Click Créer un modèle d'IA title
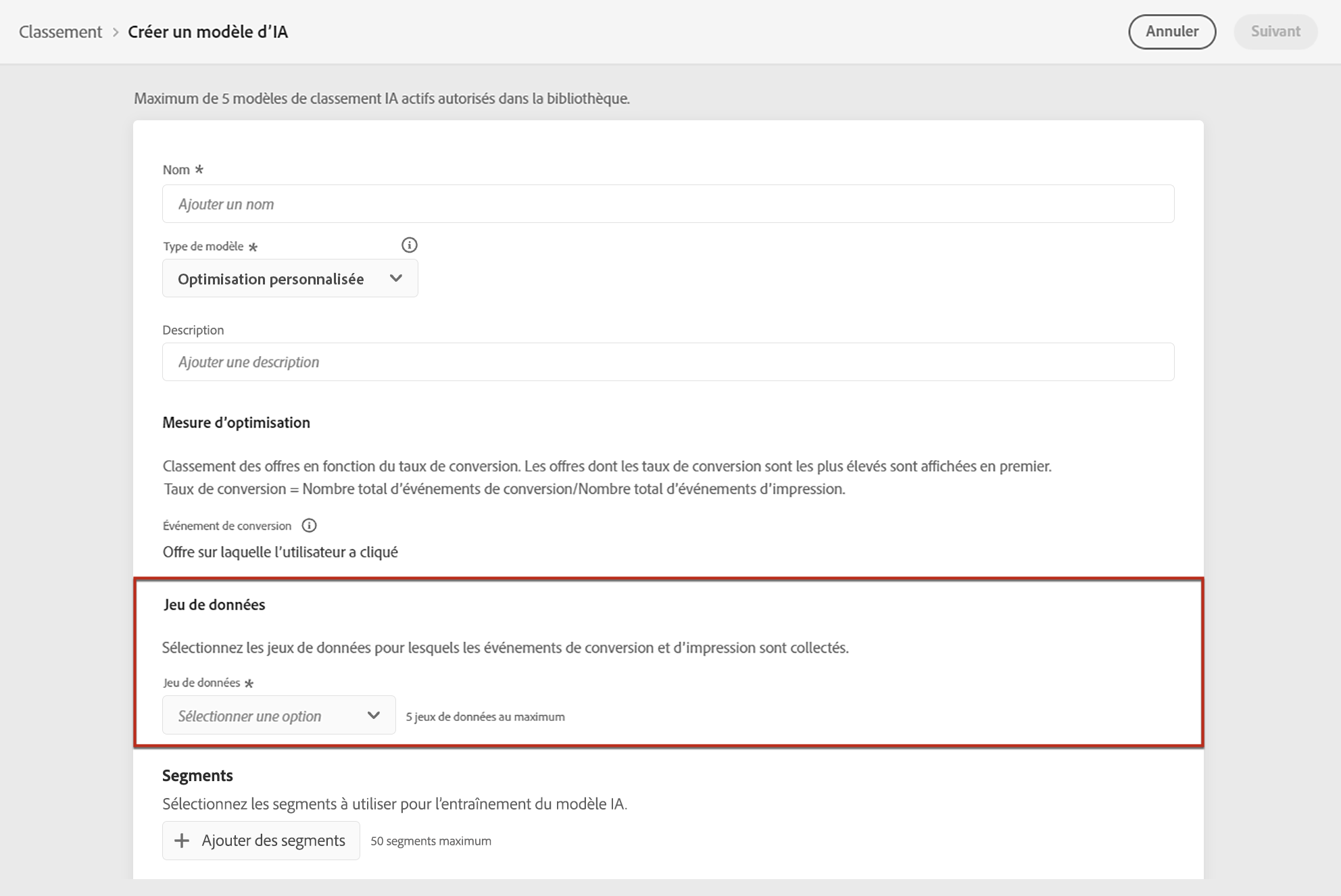The width and height of the screenshot is (1341, 896). click(x=208, y=32)
